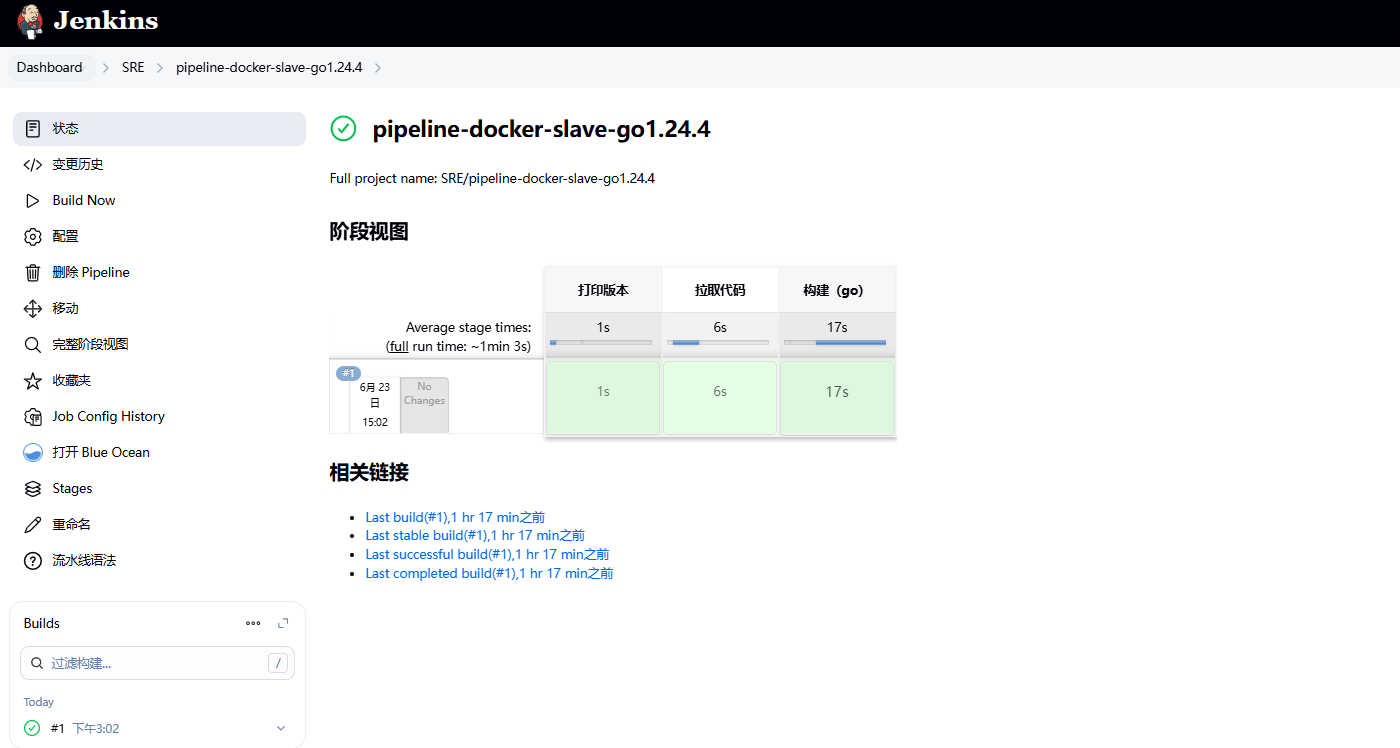Click pipeline-docker-slave-go1.24.4 breadcrumb link

click(x=269, y=68)
